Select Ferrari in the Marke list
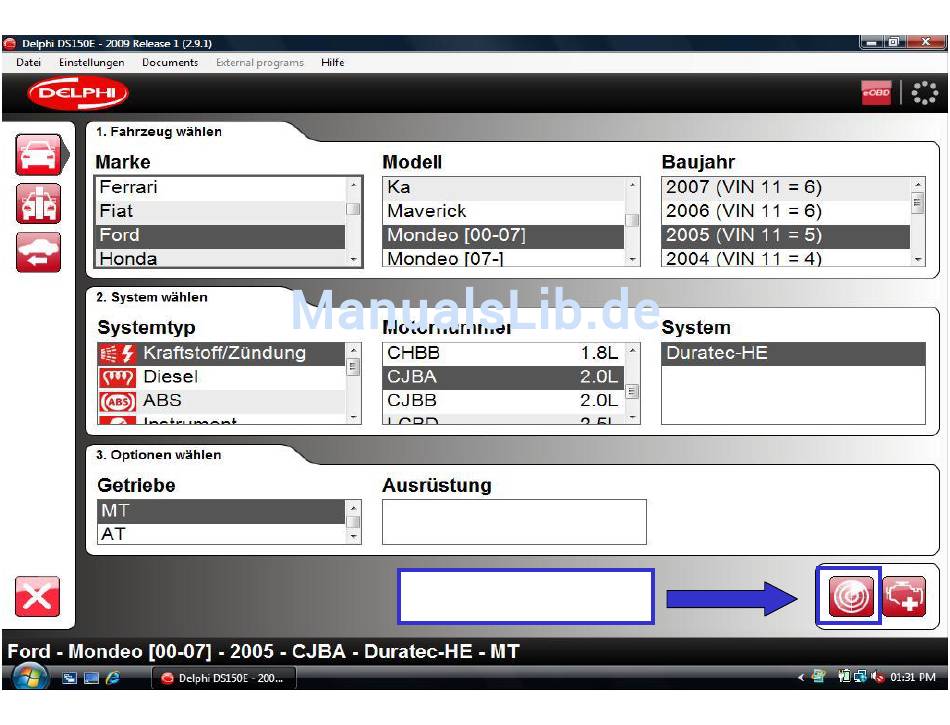Viewport: 950px width, 725px height. (220, 188)
